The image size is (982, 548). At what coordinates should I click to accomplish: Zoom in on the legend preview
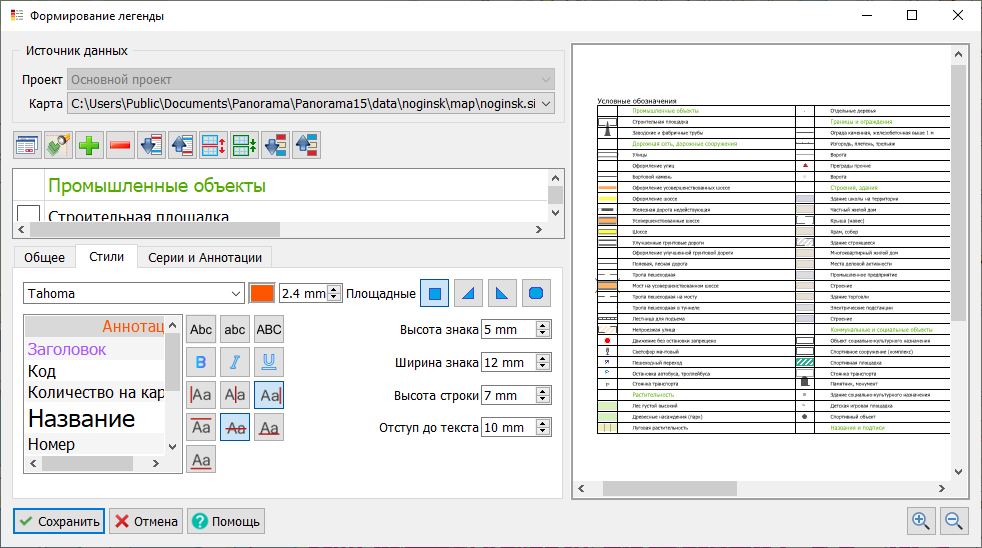pyautogui.click(x=920, y=520)
